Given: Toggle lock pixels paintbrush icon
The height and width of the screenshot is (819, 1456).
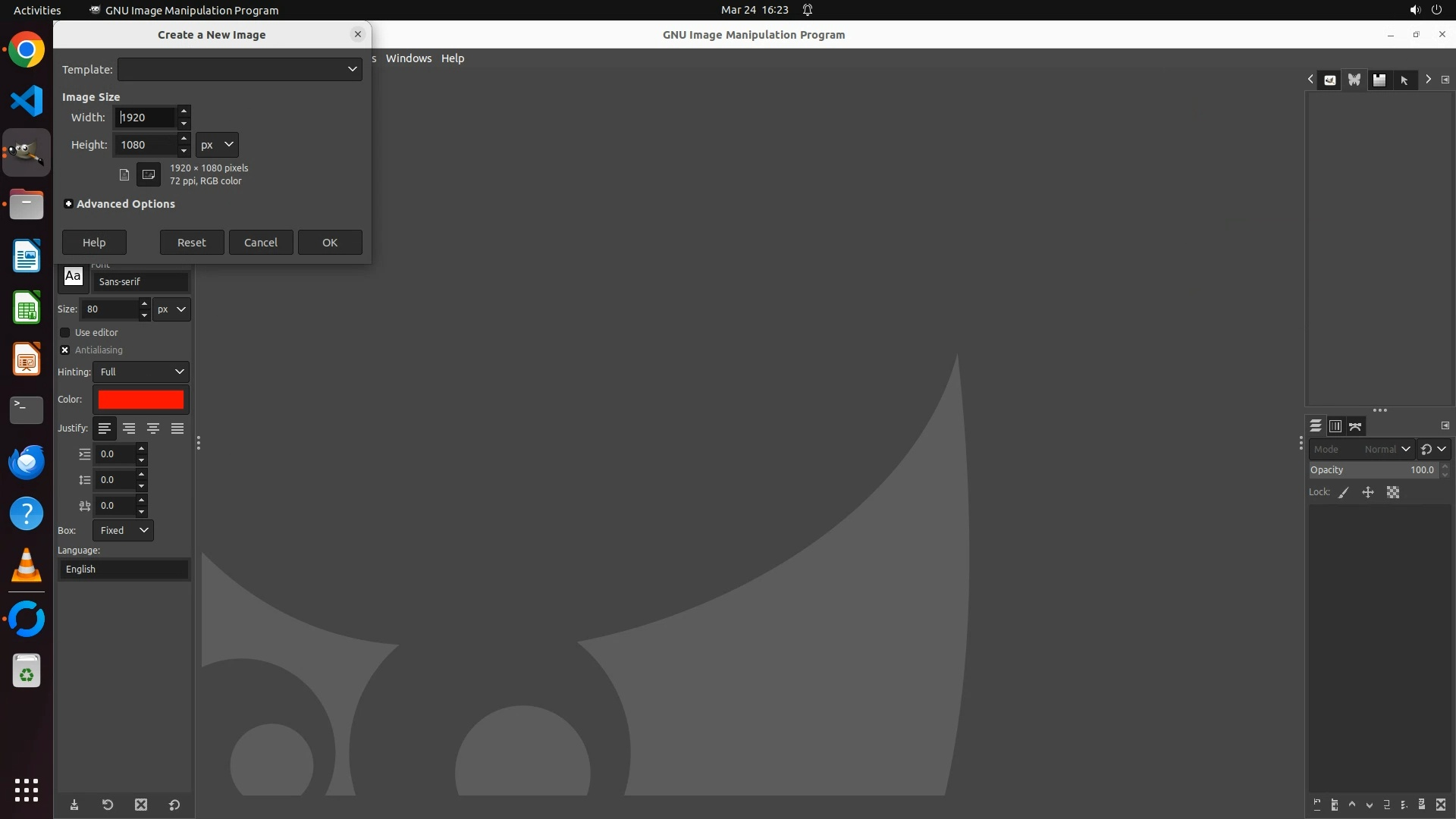Looking at the screenshot, I should [x=1344, y=493].
